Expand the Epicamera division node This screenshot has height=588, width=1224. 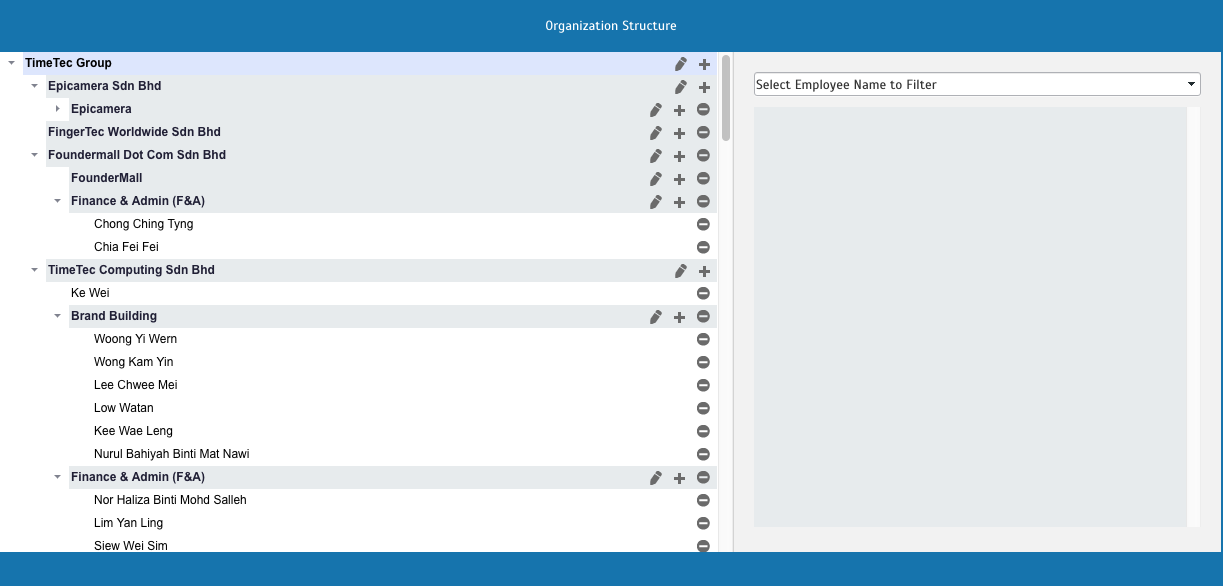[x=58, y=109]
